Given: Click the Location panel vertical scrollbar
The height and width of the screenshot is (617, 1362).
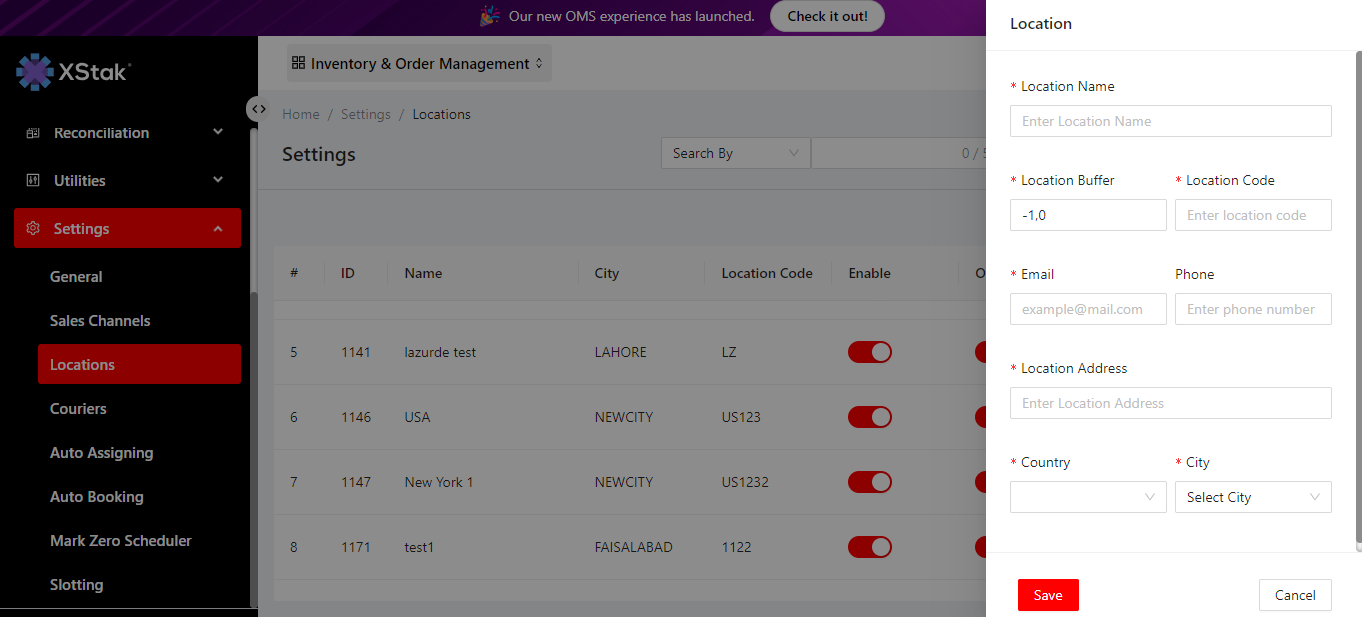Looking at the screenshot, I should coord(1357,300).
